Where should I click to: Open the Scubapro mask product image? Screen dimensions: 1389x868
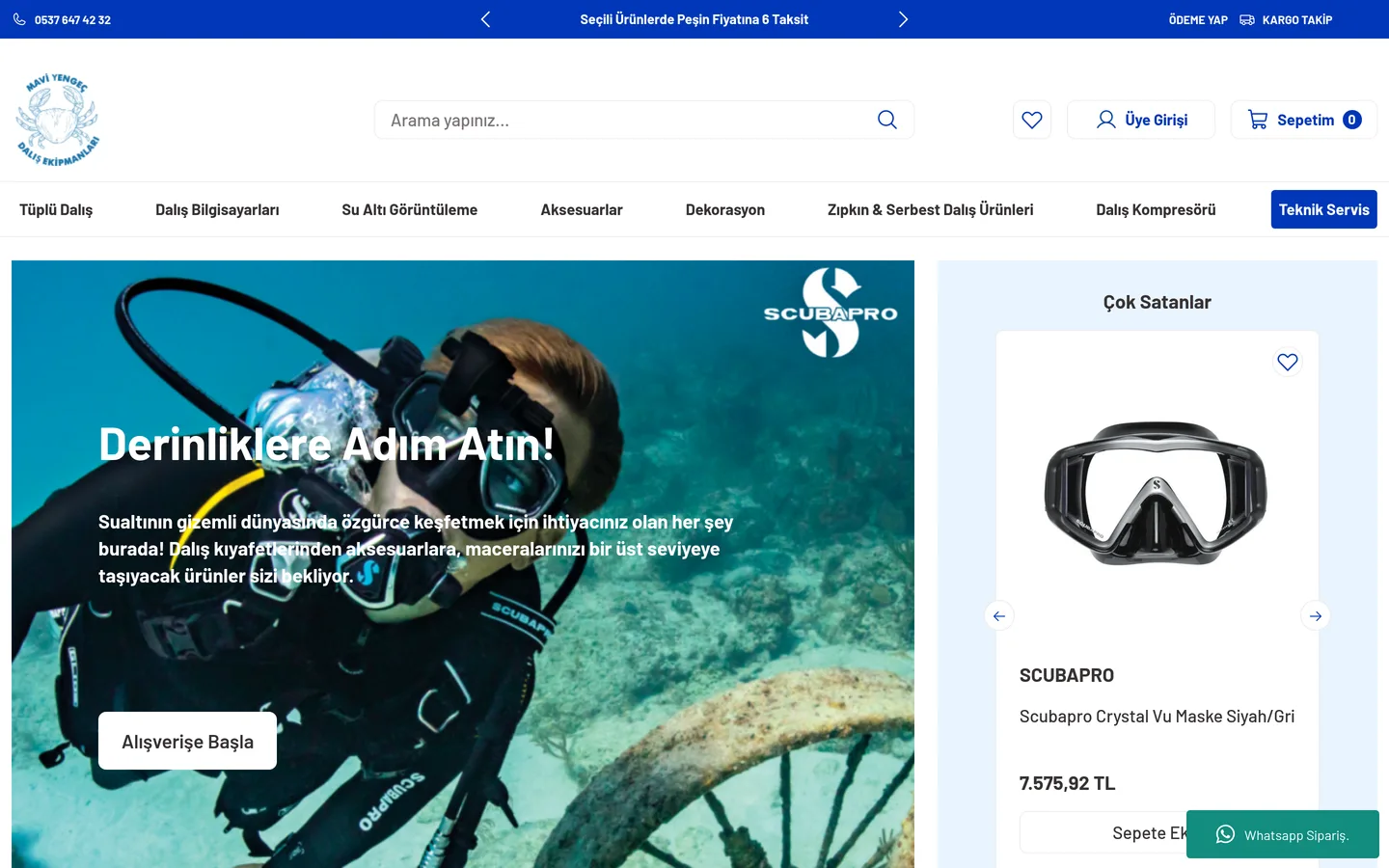(x=1157, y=493)
